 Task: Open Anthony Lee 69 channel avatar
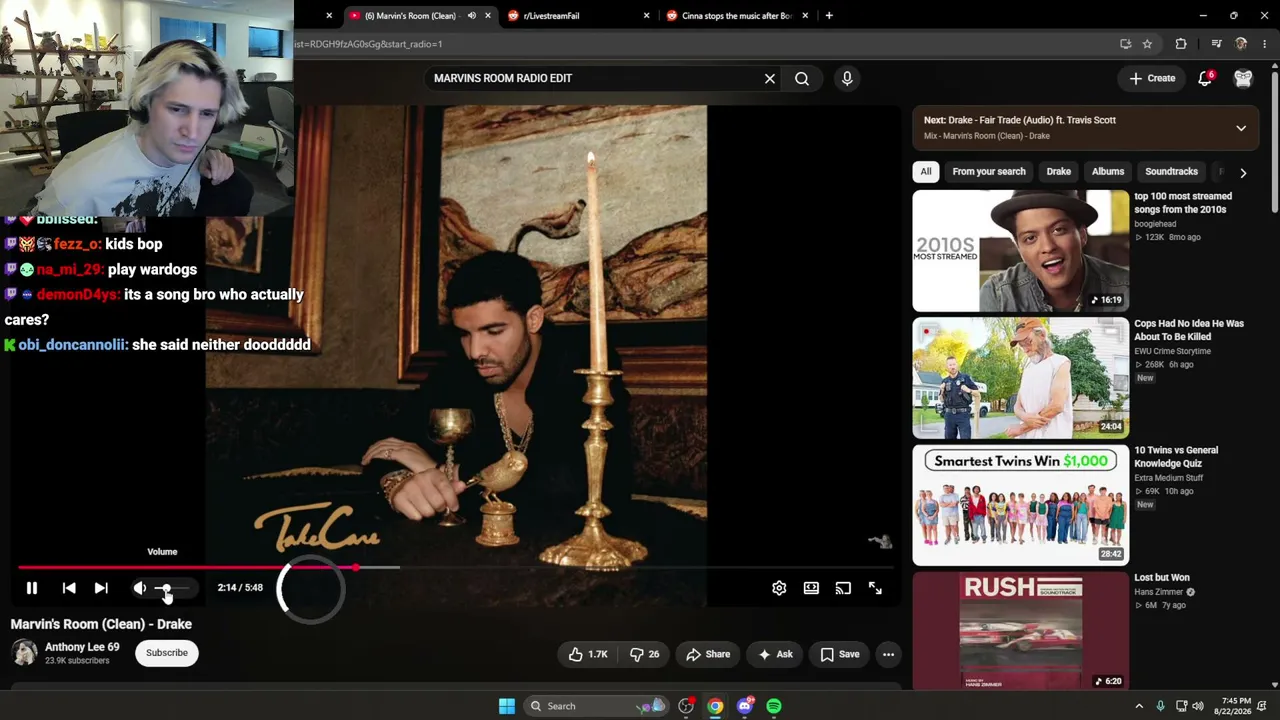point(24,653)
